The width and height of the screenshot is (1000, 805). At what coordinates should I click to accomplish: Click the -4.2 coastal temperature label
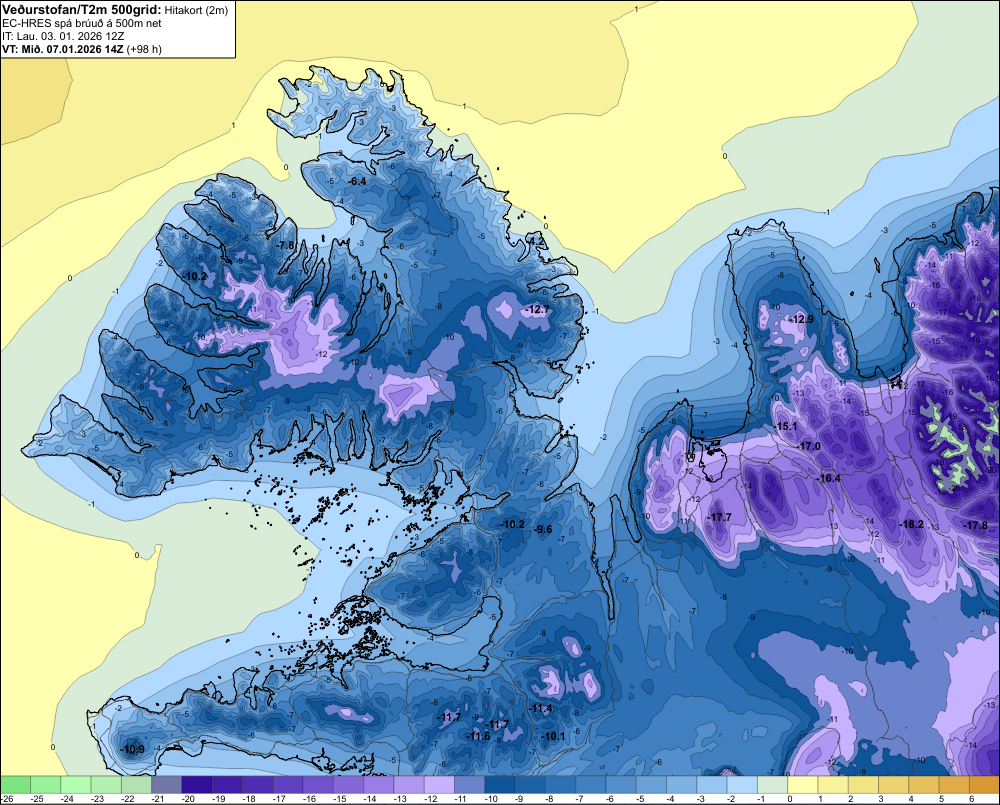coord(537,242)
